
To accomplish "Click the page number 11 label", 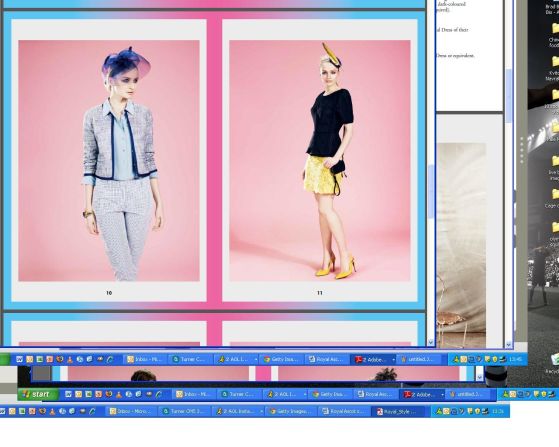I will click(x=320, y=293).
